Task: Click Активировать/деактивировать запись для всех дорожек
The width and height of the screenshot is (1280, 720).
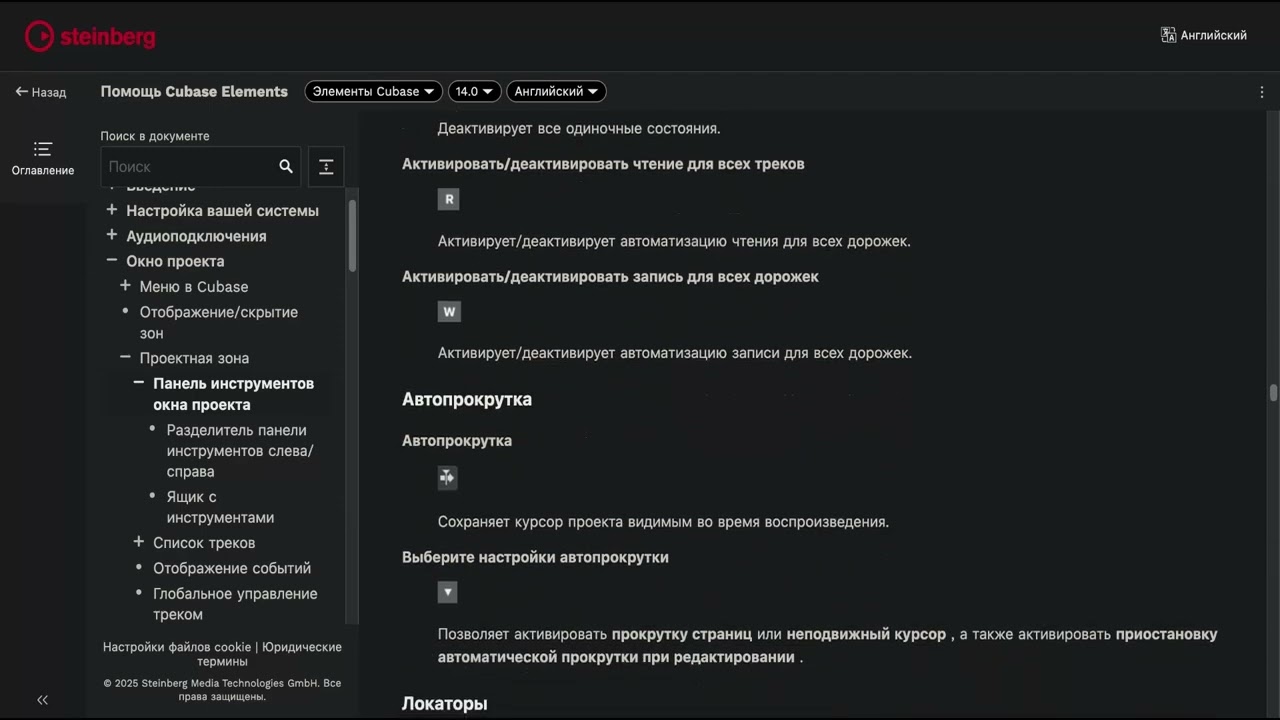Action: point(610,276)
